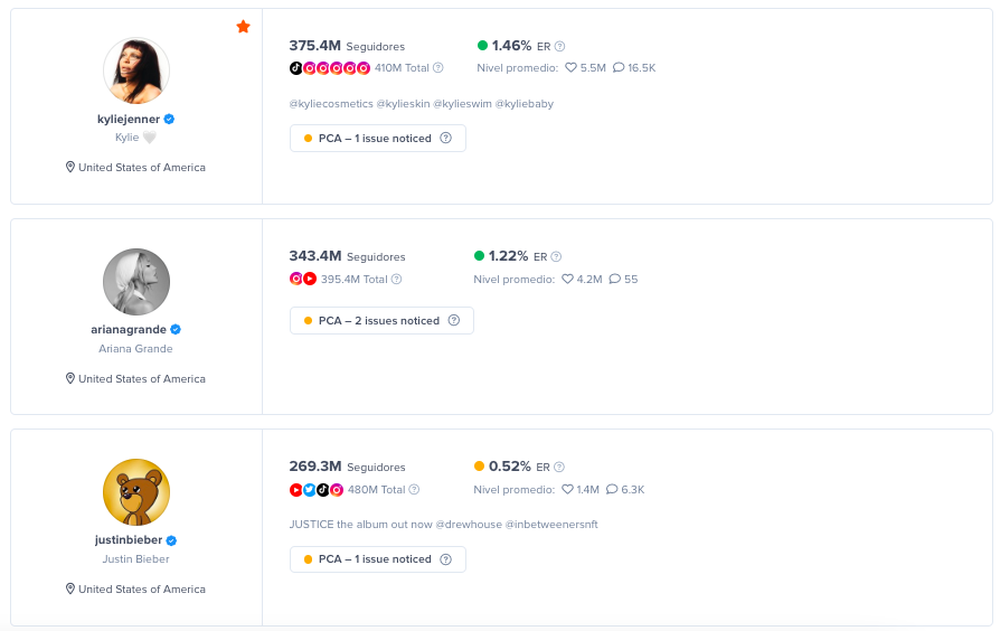Click the help icon beside arianagrande's 1.22% ER
Image resolution: width=1000 pixels, height=631 pixels.
click(556, 256)
